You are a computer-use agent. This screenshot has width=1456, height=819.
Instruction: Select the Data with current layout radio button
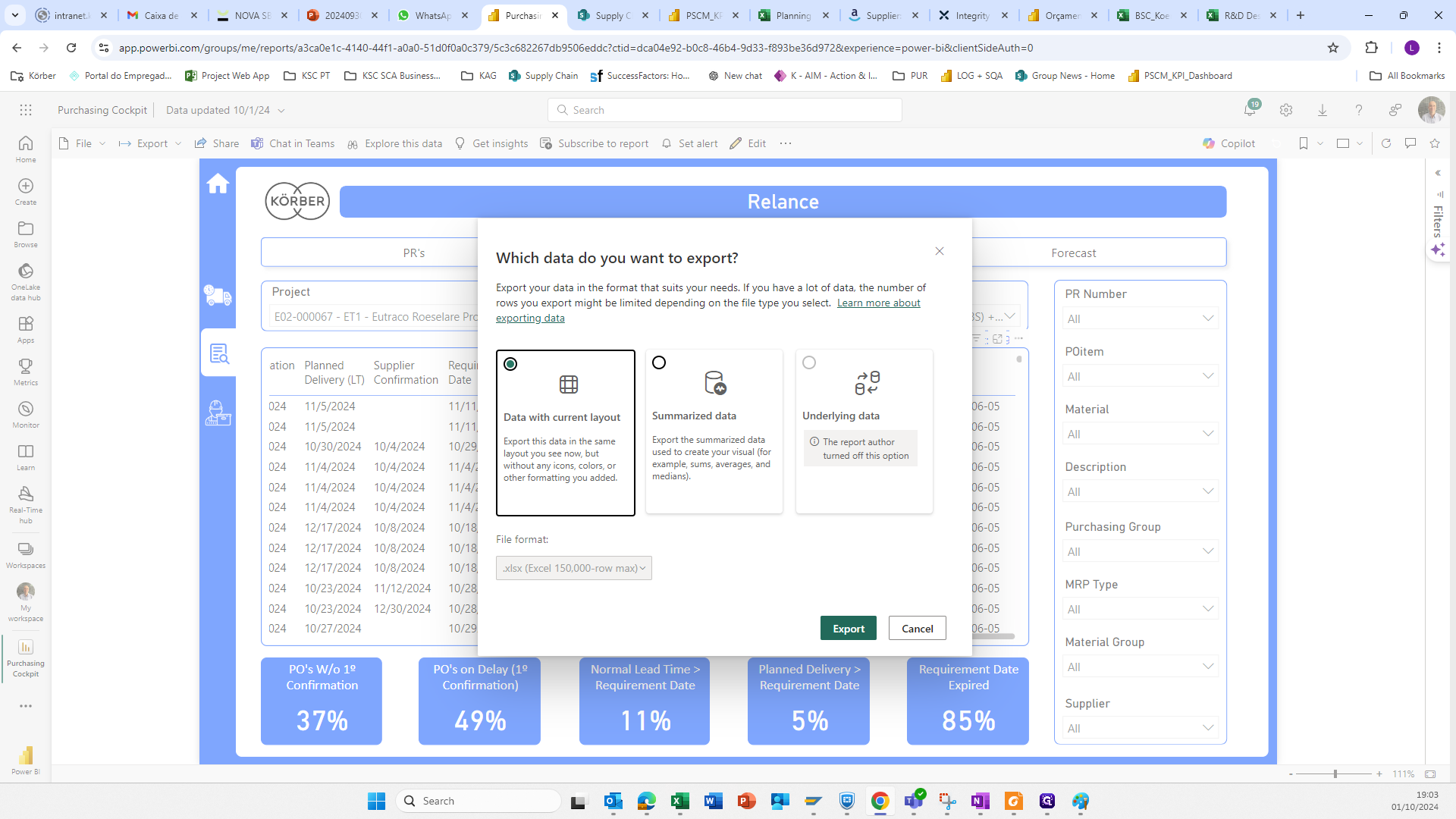pyautogui.click(x=510, y=364)
